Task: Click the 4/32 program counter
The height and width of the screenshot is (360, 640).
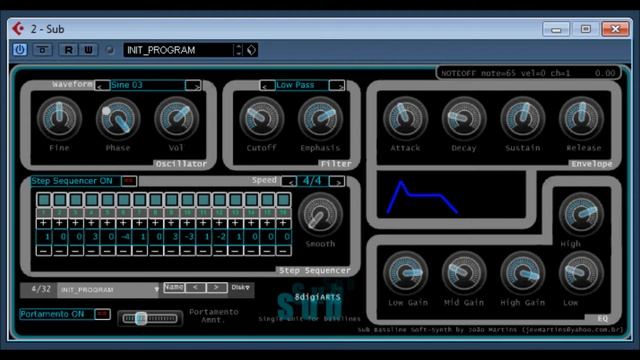Action: point(41,289)
